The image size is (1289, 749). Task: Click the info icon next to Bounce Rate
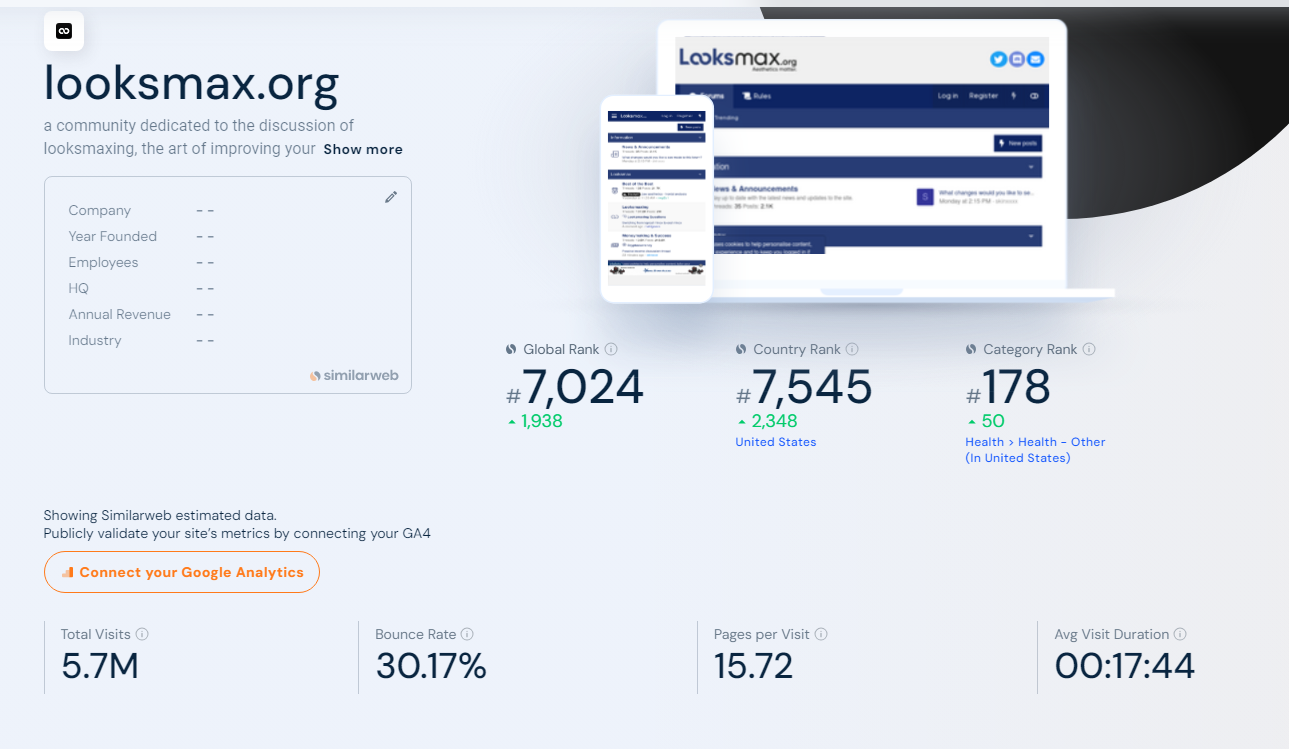click(467, 634)
